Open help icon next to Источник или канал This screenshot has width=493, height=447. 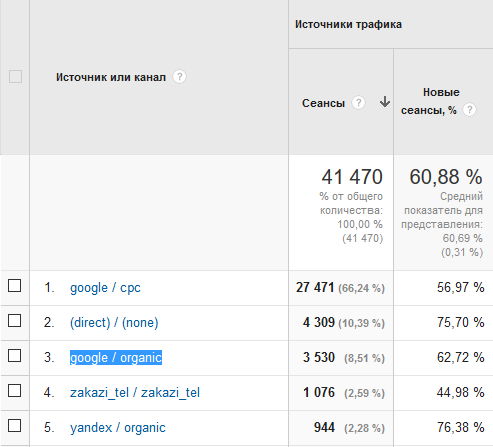[179, 77]
